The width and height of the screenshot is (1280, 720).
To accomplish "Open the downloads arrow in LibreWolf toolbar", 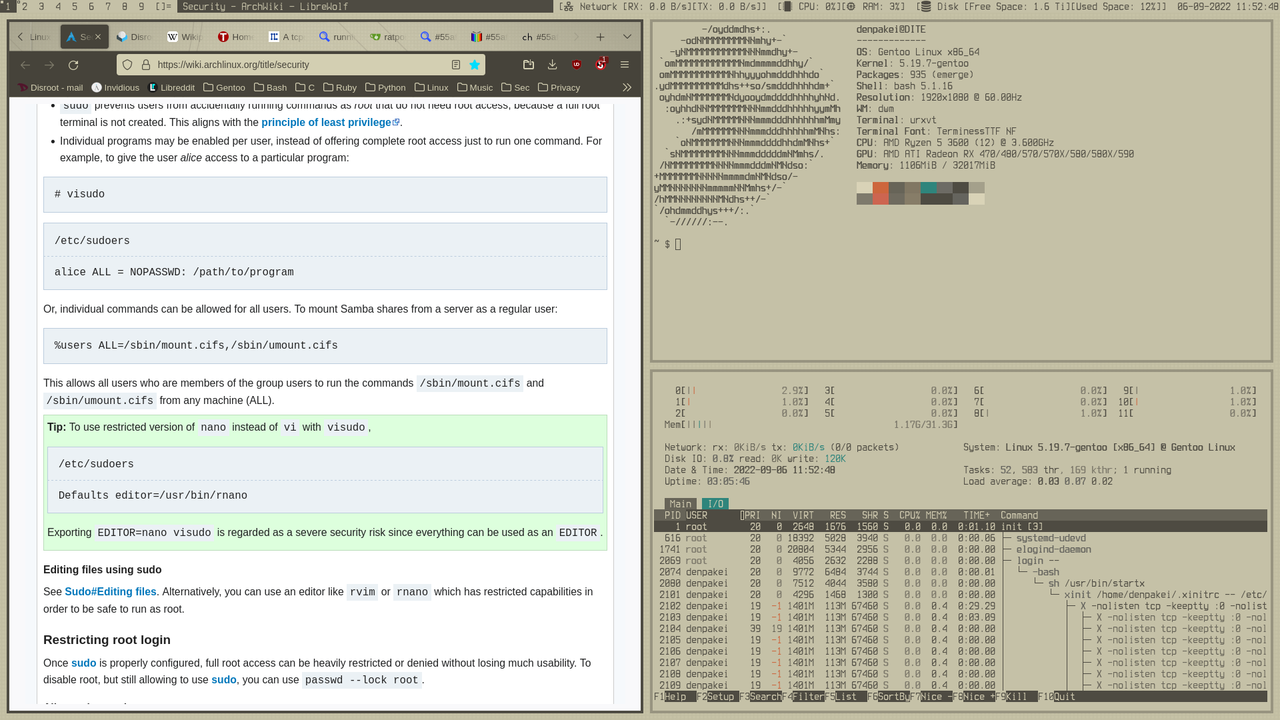I will click(x=553, y=64).
